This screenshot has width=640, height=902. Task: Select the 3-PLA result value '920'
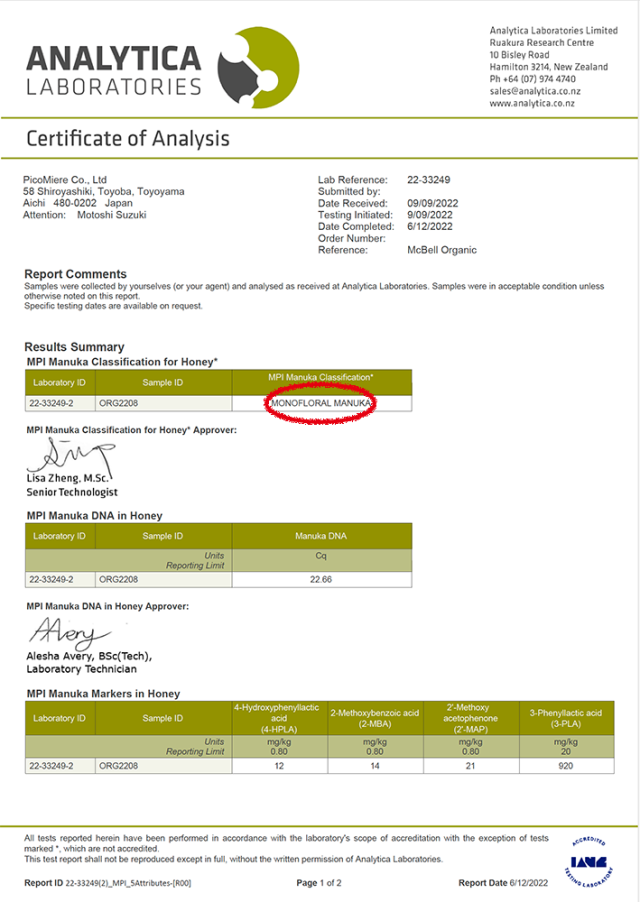(566, 766)
